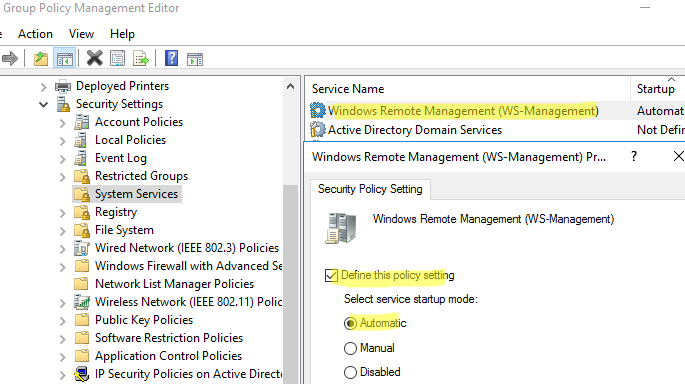
Task: Click the Network List Manager Policies folder icon
Action: click(x=82, y=284)
